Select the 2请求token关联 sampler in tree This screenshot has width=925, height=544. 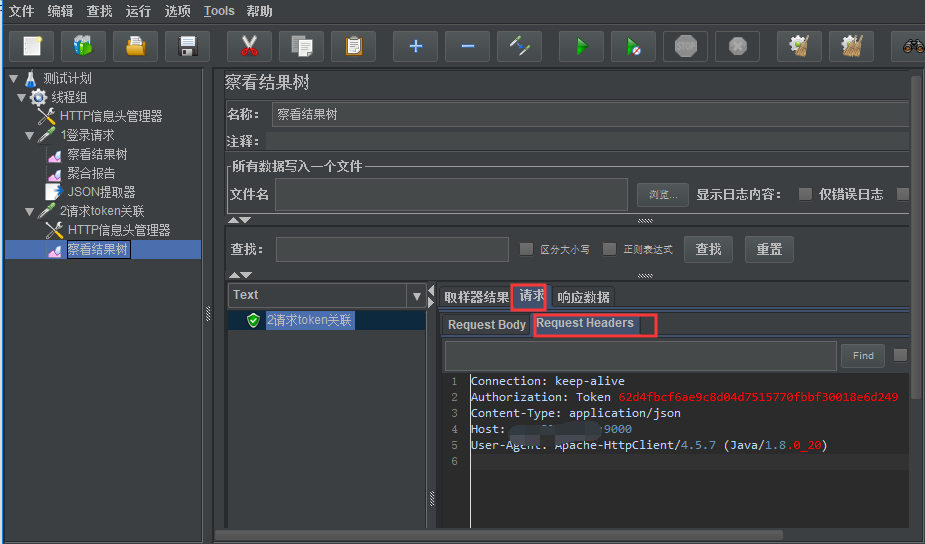(102, 211)
